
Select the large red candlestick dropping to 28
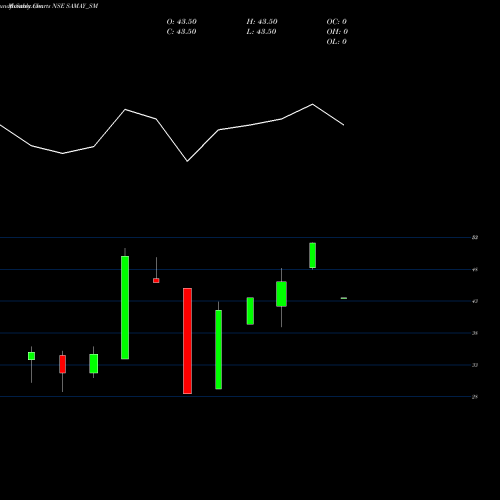(187, 341)
